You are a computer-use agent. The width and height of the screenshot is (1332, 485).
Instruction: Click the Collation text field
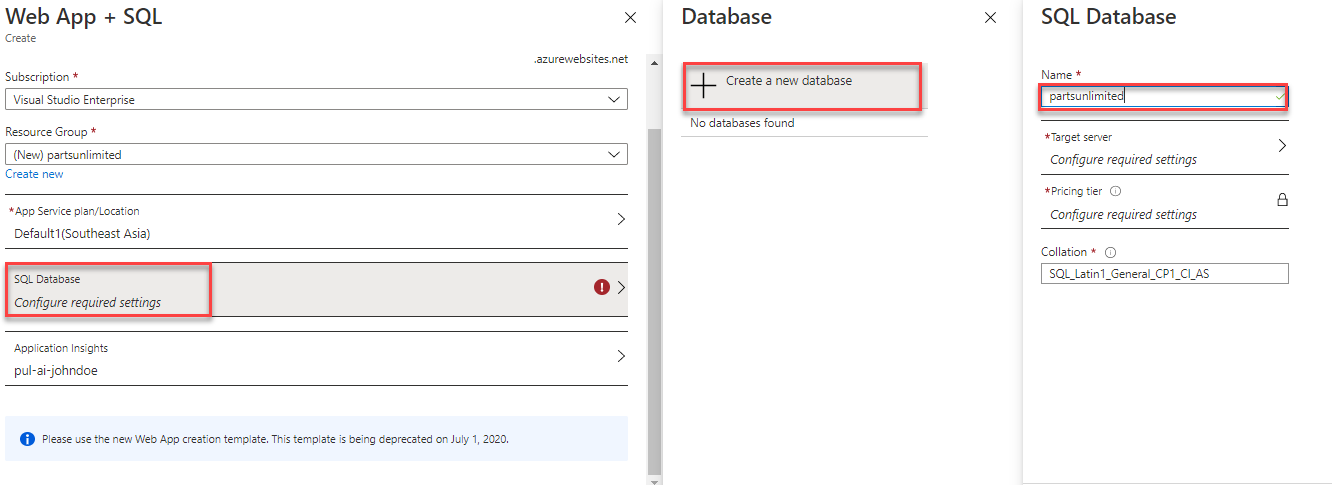click(1164, 273)
